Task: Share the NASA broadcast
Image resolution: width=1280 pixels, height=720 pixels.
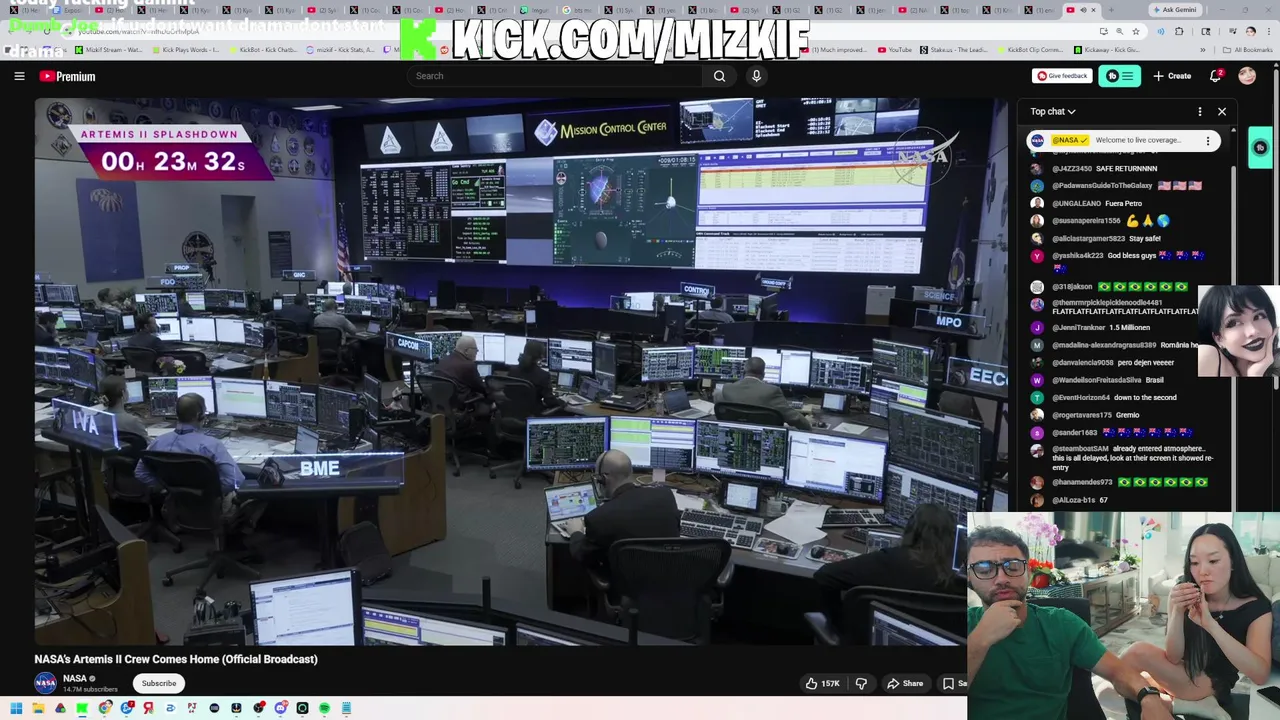Action: click(905, 684)
